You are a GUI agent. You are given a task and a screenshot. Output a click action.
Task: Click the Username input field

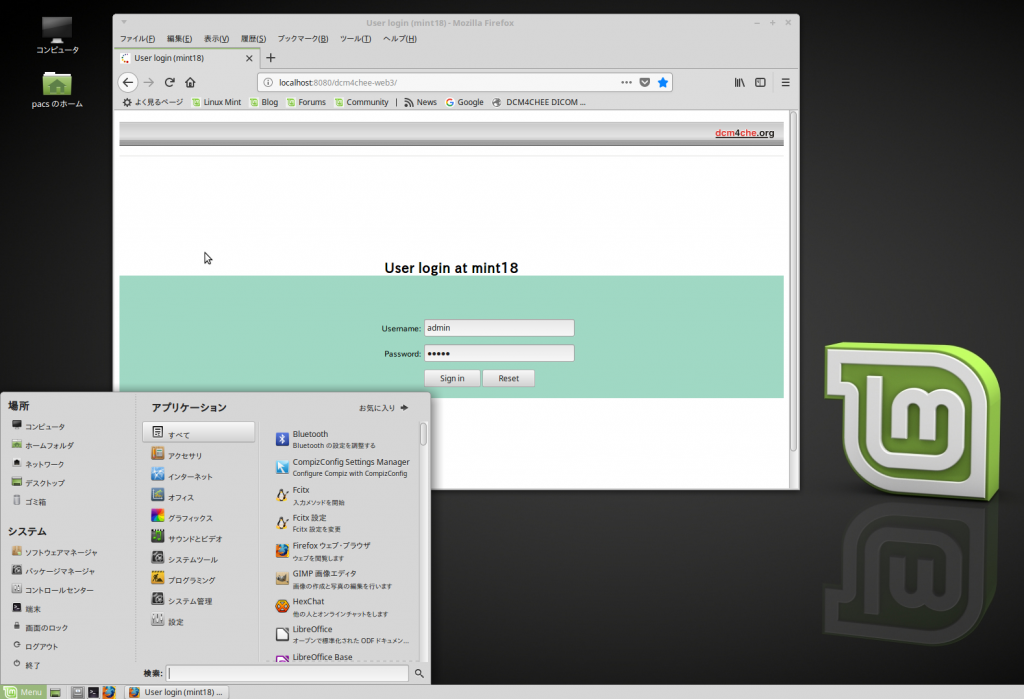point(499,328)
